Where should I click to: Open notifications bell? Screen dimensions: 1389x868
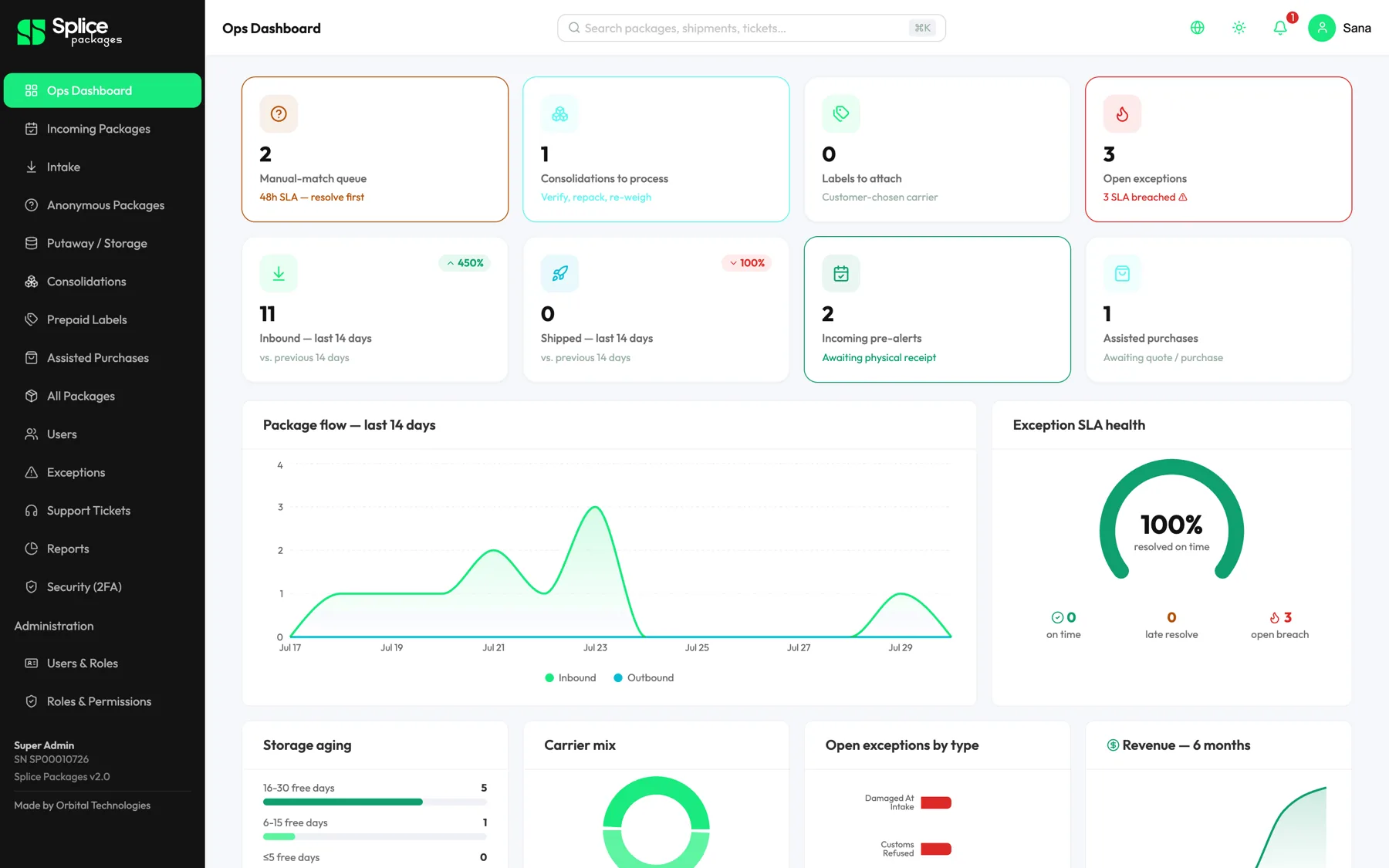pyautogui.click(x=1279, y=28)
